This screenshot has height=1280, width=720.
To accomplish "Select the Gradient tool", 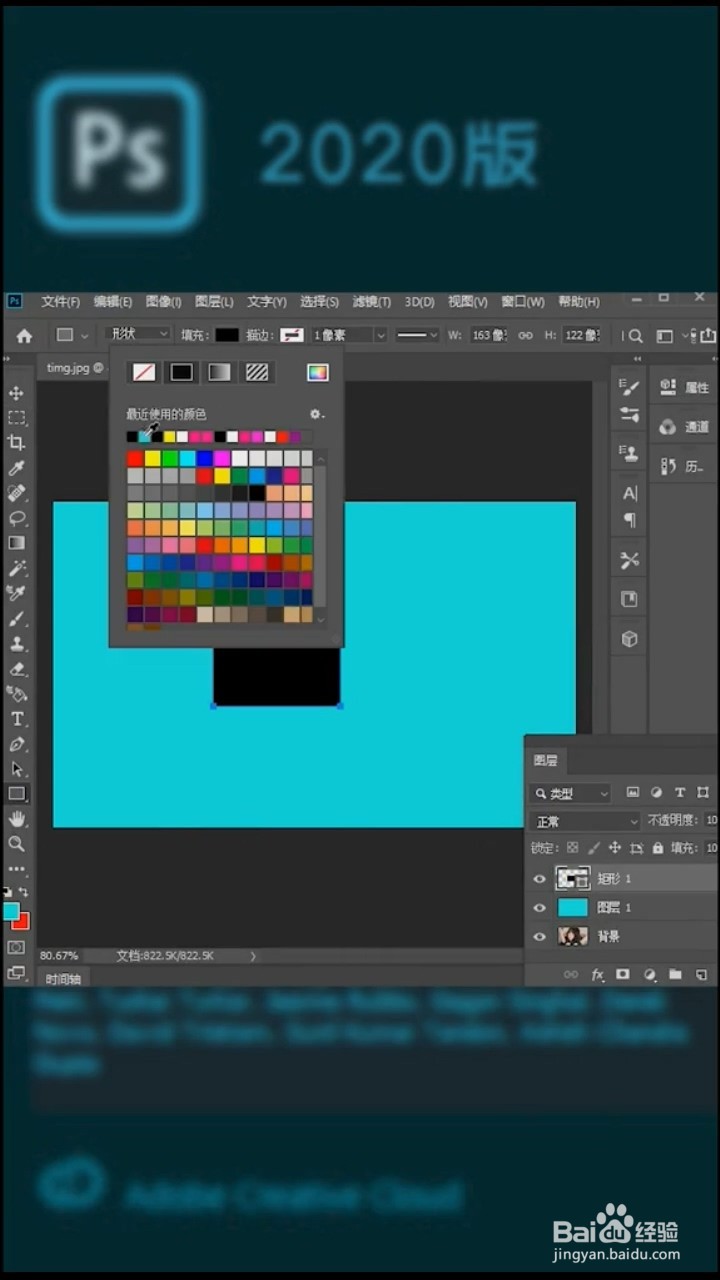I will 16,543.
